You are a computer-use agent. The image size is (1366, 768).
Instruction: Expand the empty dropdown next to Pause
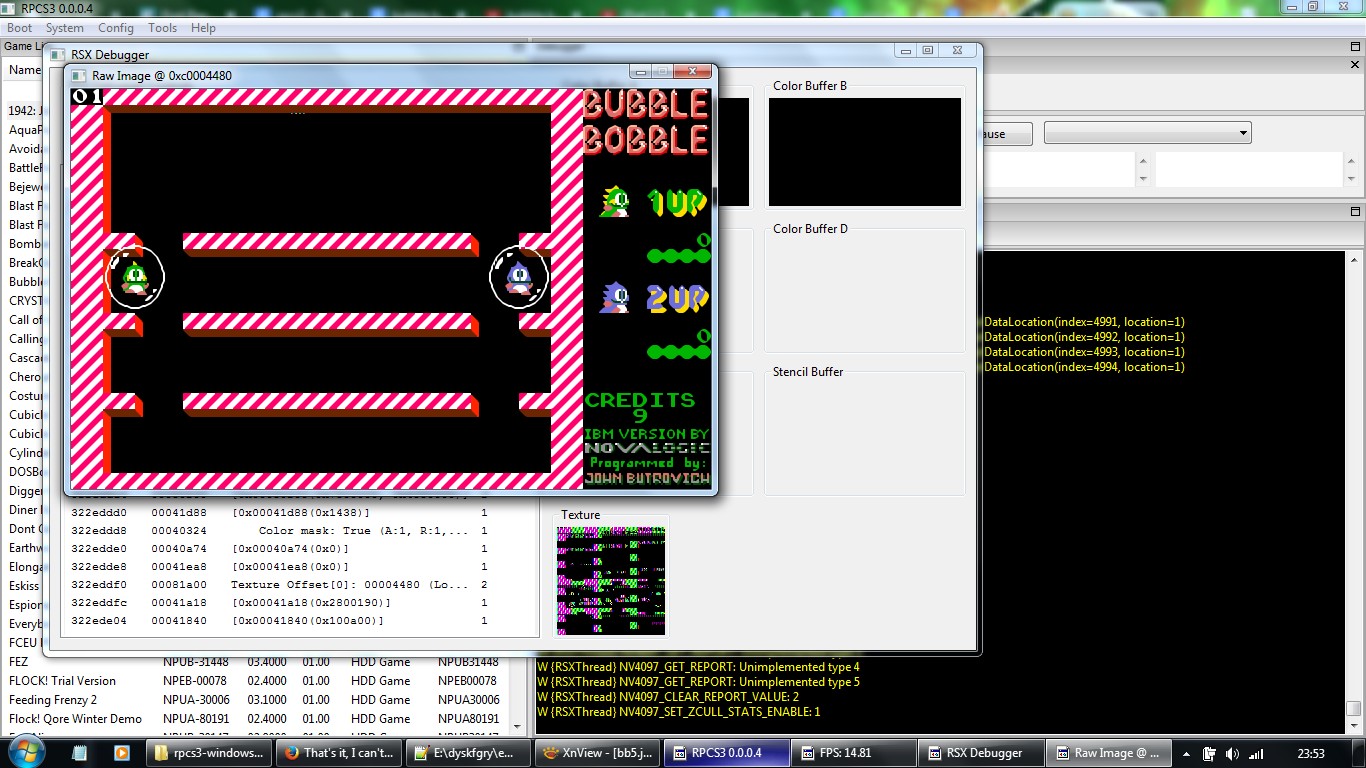[1147, 133]
